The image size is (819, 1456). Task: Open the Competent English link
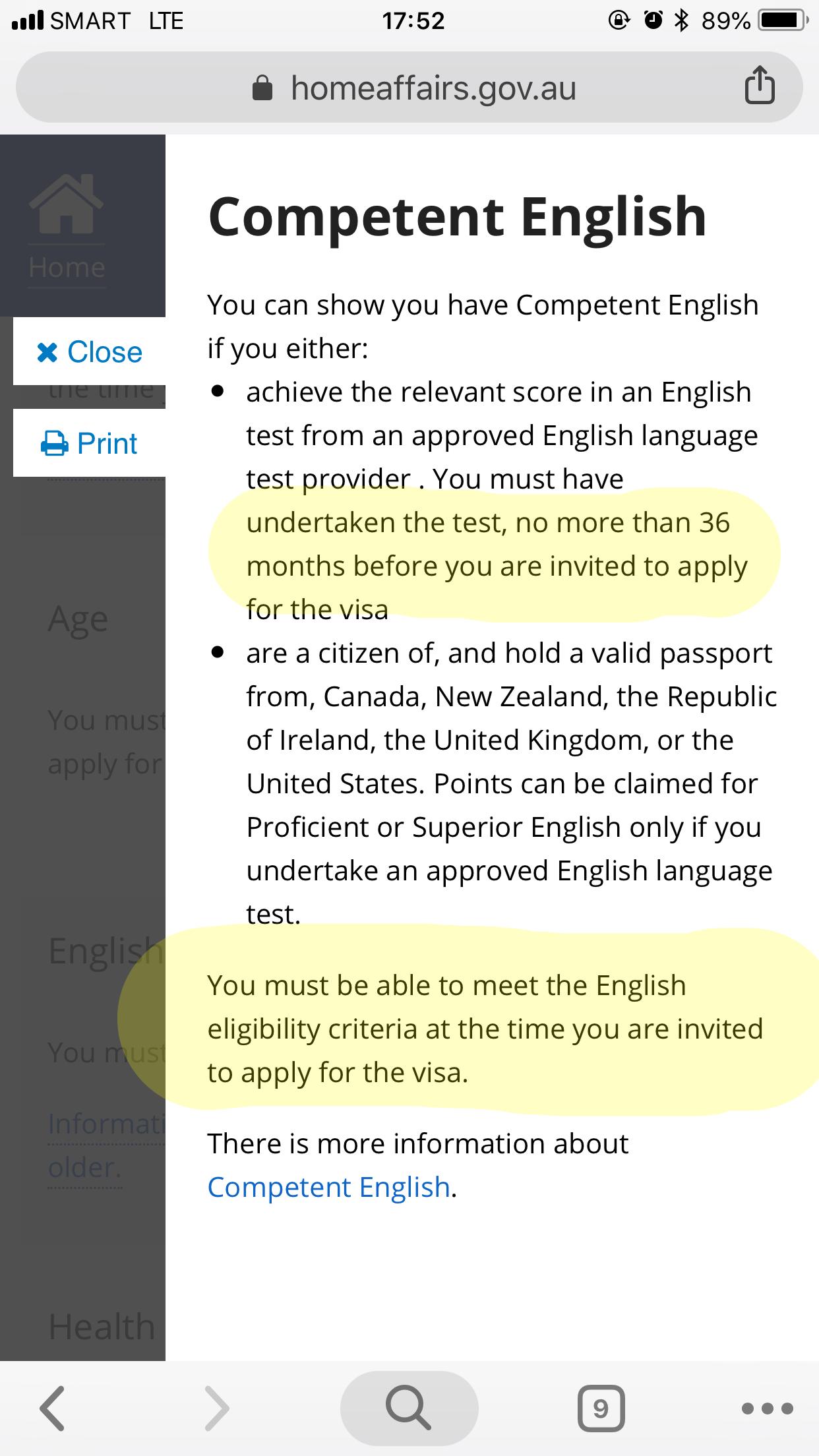pos(328,1187)
